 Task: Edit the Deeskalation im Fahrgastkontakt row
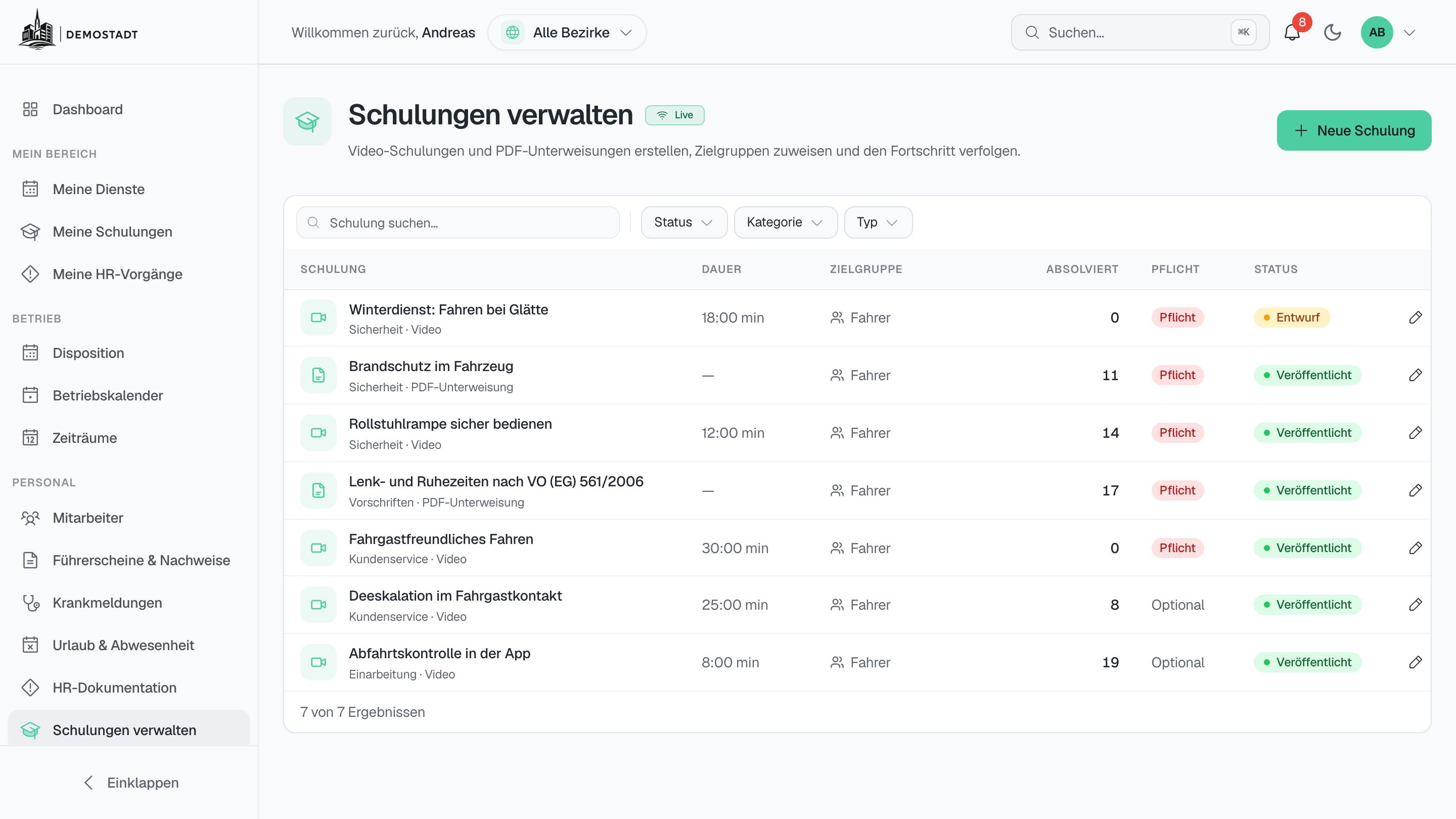1416,605
